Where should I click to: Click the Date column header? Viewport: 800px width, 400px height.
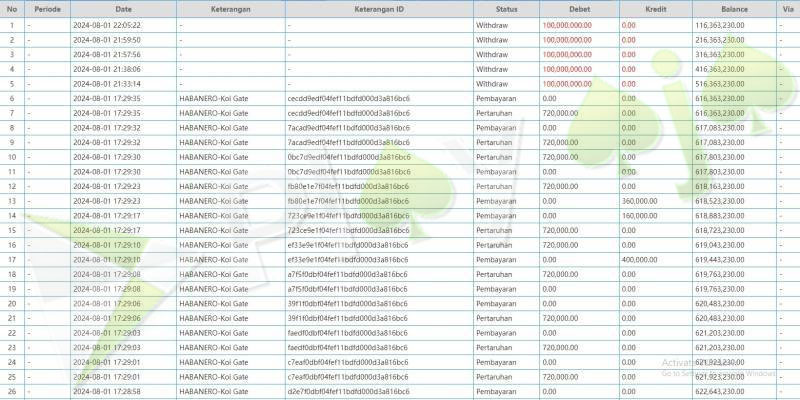pyautogui.click(x=123, y=8)
